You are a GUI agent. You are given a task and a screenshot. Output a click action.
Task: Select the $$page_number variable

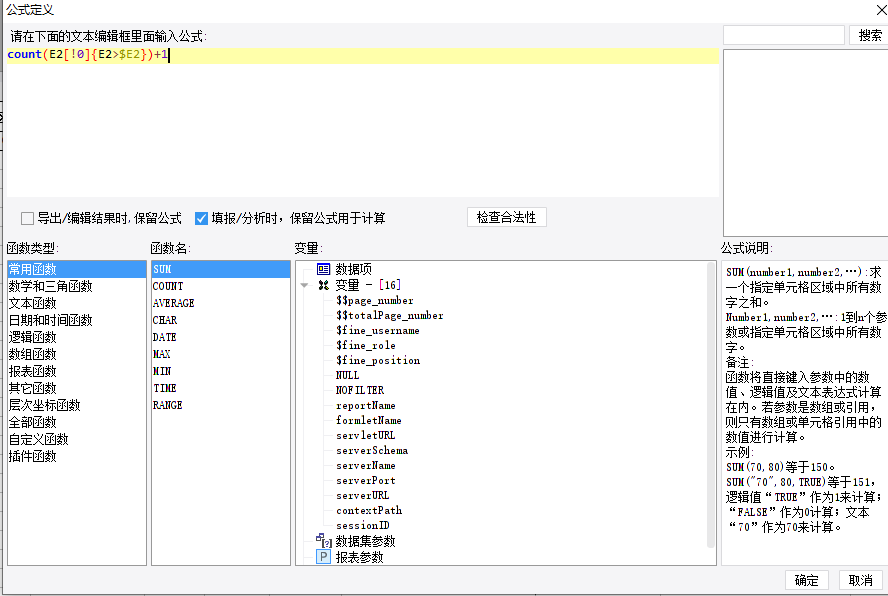374,300
